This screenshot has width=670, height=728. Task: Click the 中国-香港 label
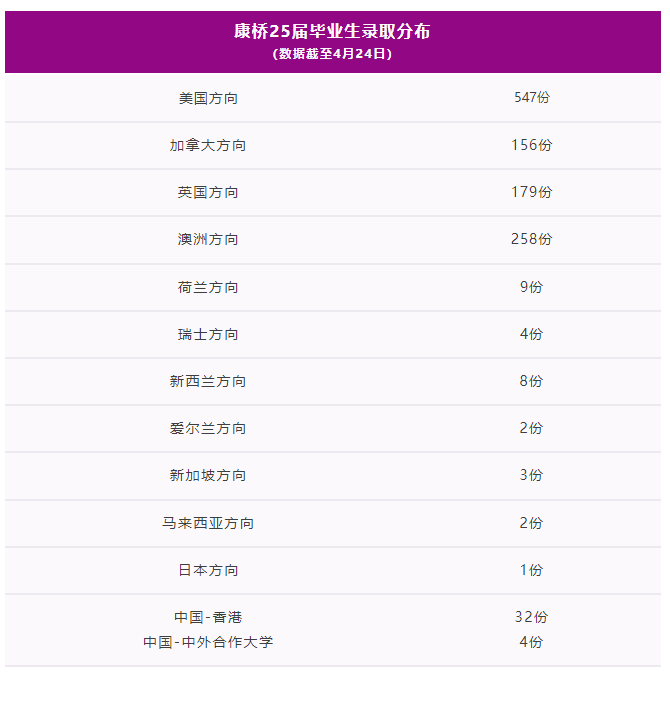click(x=208, y=617)
